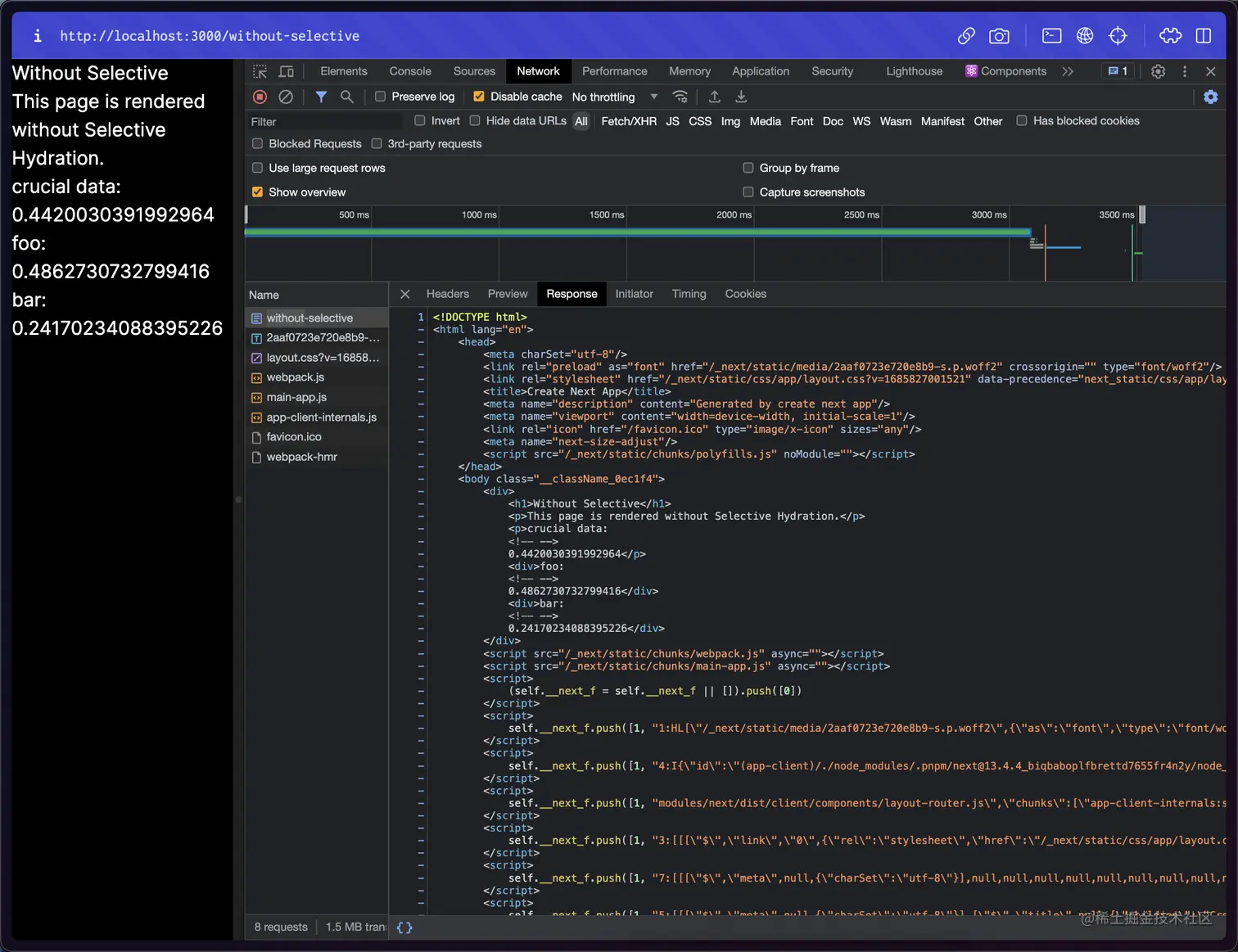
Task: Expand more DevTools tabs chevron
Action: point(1068,72)
